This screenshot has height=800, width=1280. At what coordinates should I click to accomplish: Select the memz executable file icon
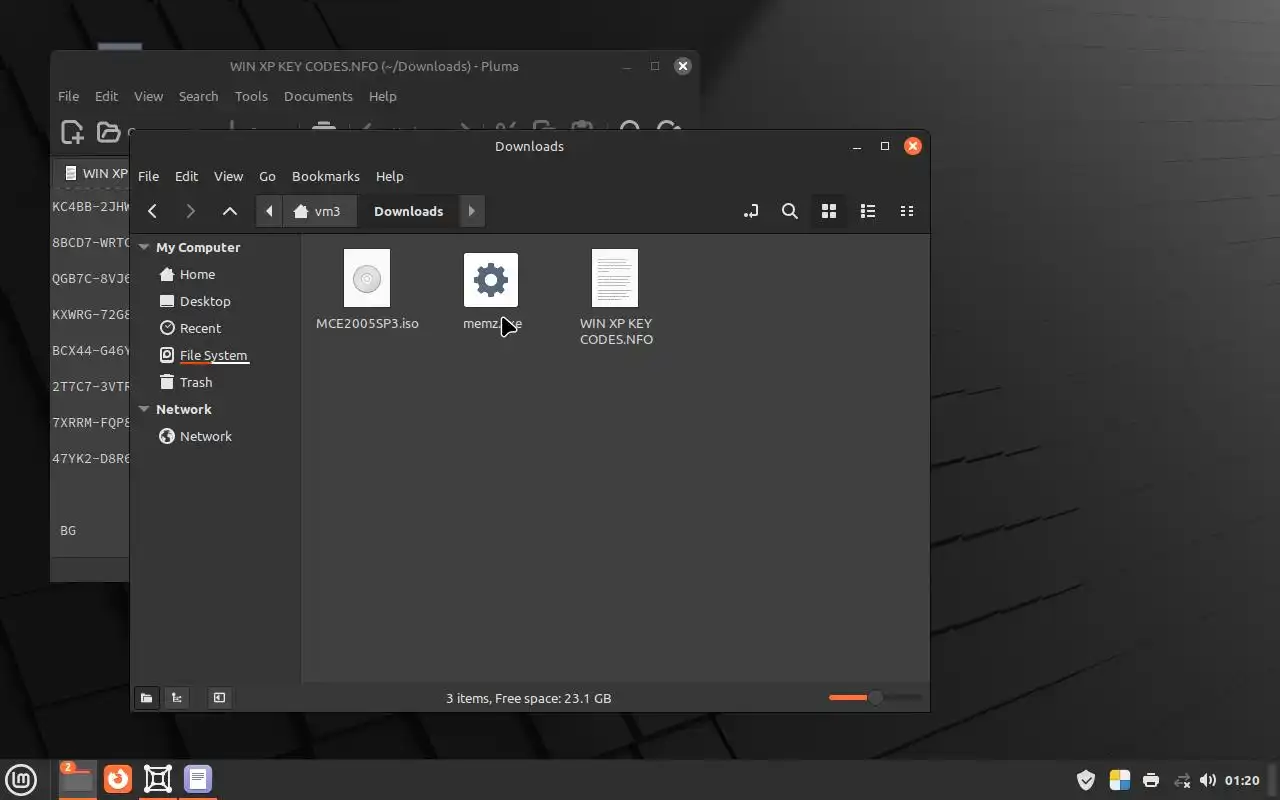(491, 280)
